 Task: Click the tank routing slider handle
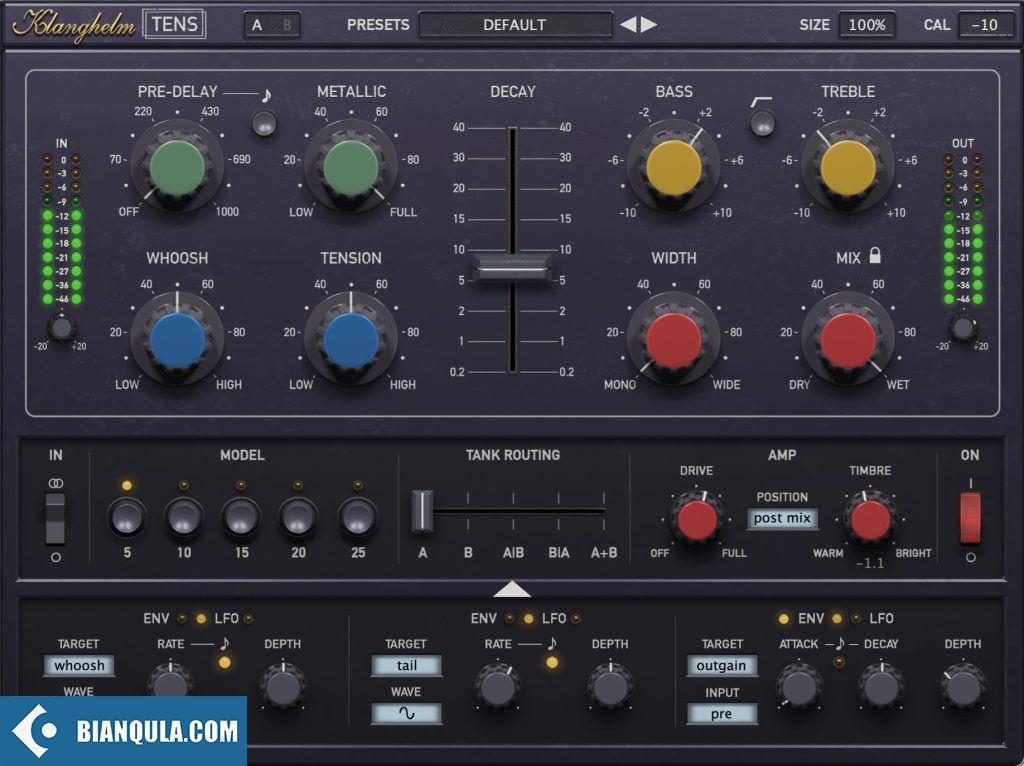click(422, 511)
